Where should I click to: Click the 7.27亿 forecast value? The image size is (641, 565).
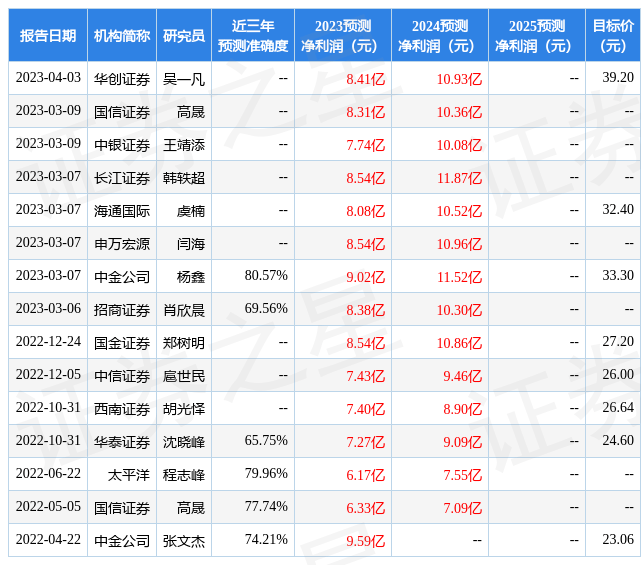(x=365, y=442)
